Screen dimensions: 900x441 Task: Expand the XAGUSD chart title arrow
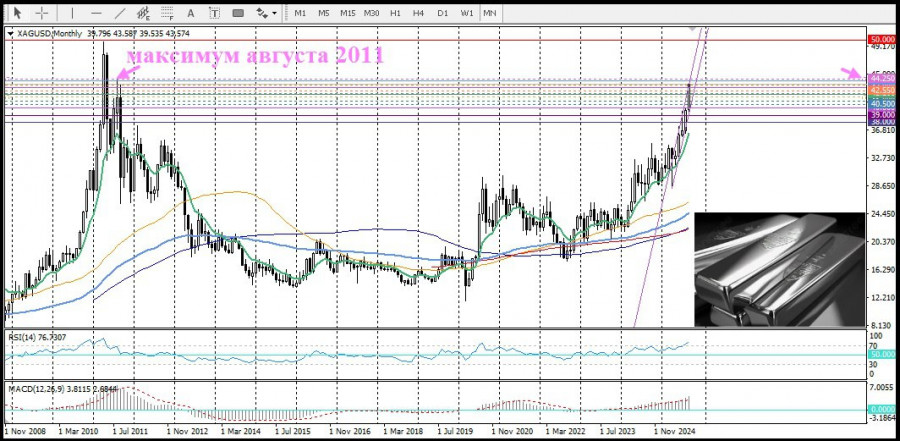point(11,33)
